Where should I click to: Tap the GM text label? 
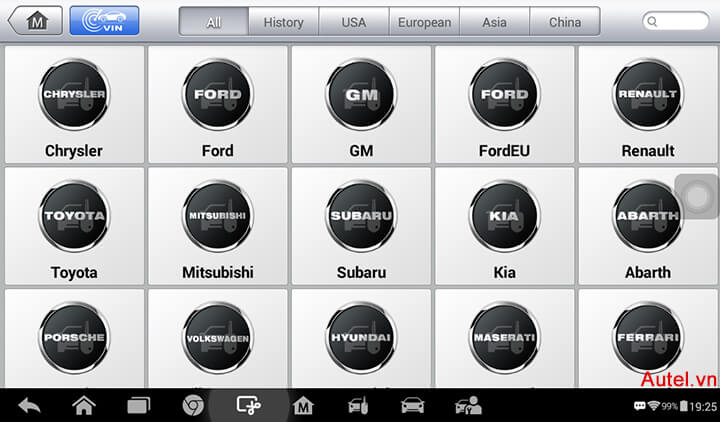point(361,151)
